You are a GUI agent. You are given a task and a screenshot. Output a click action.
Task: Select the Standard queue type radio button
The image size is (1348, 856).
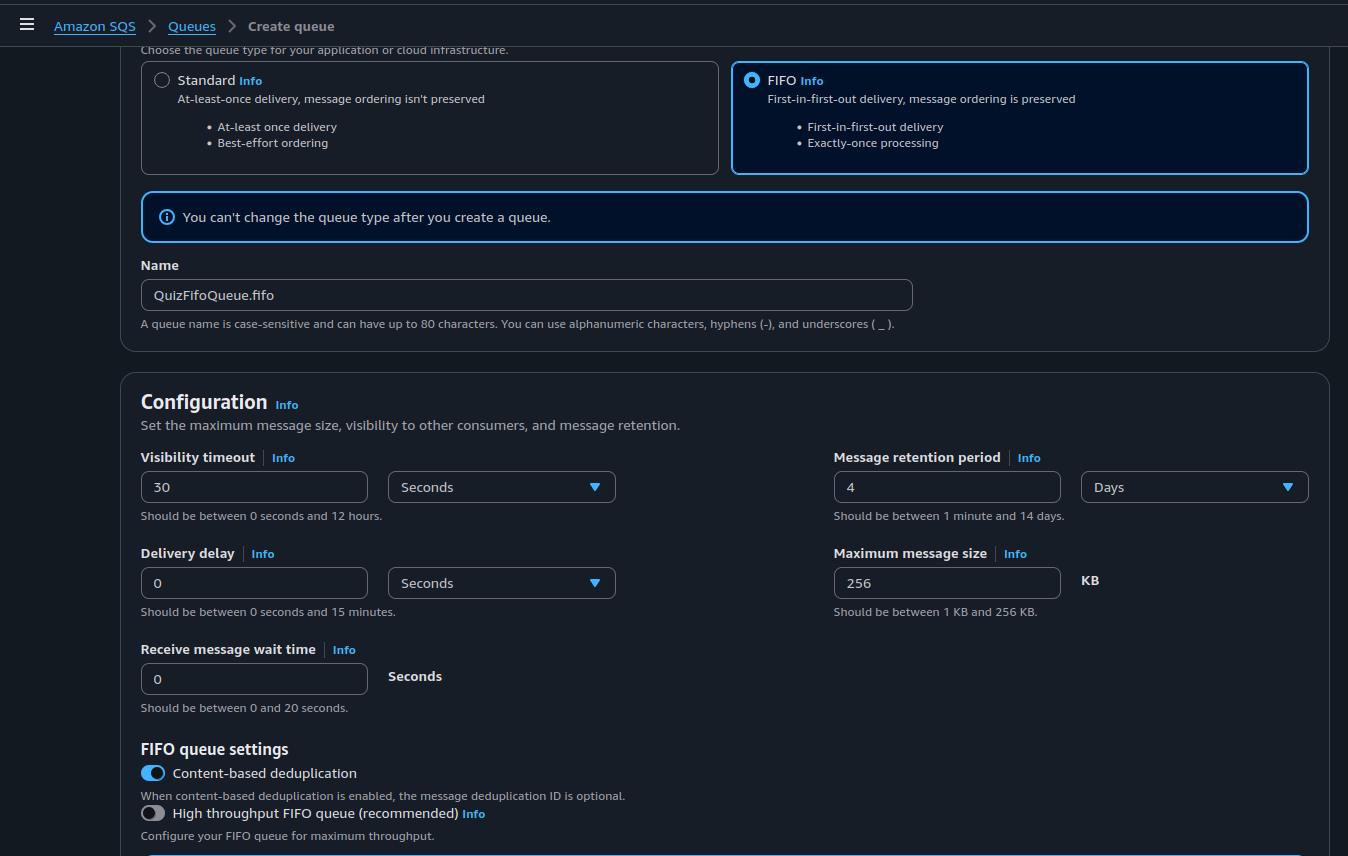coord(162,80)
